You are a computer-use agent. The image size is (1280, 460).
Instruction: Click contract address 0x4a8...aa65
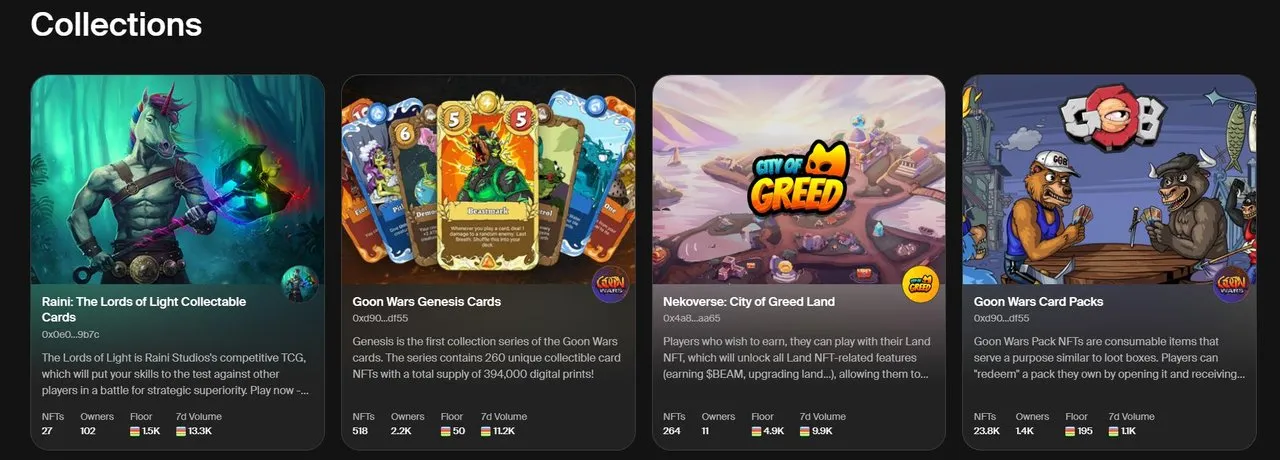pyautogui.click(x=693, y=318)
